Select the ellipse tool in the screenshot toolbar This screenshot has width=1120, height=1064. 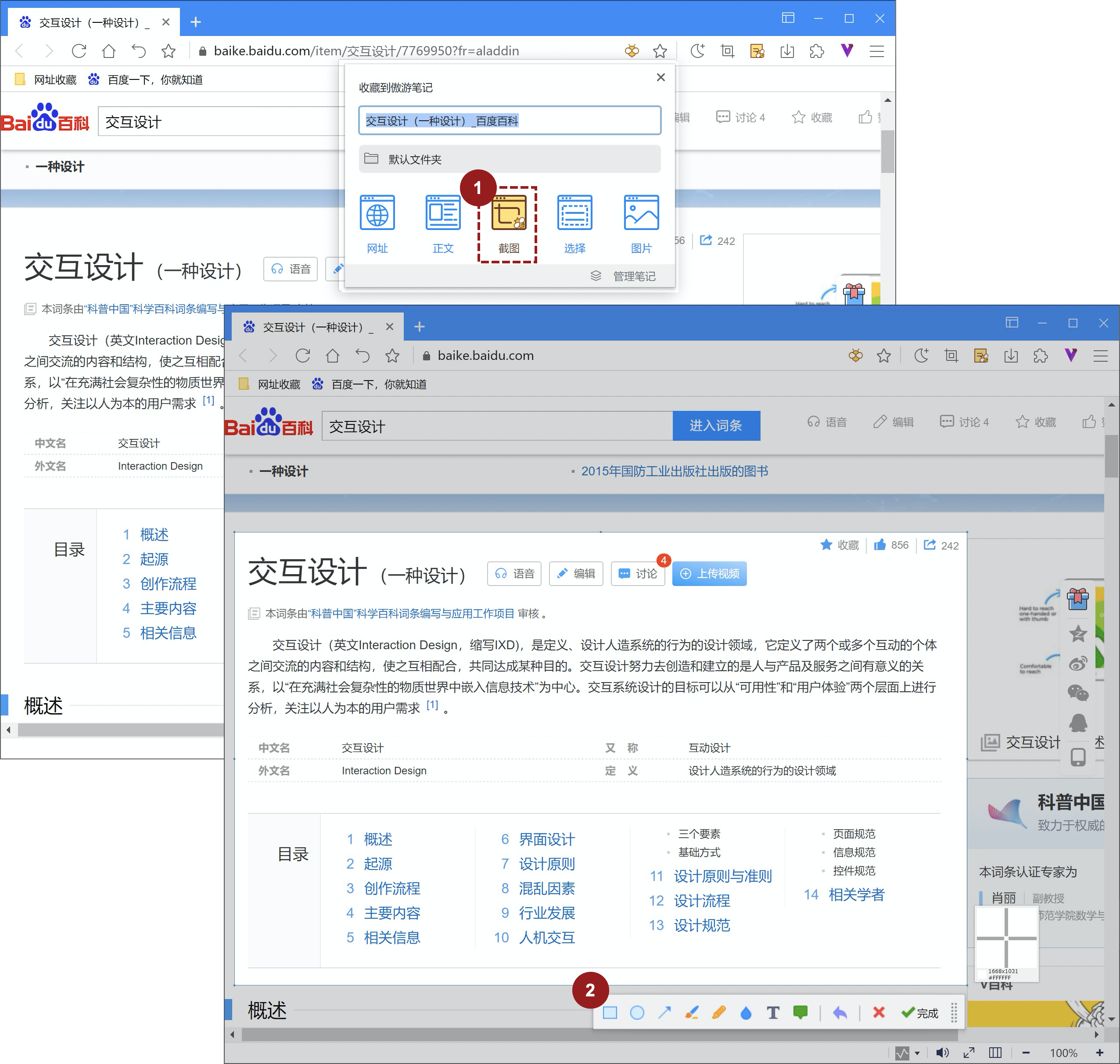tap(637, 1012)
